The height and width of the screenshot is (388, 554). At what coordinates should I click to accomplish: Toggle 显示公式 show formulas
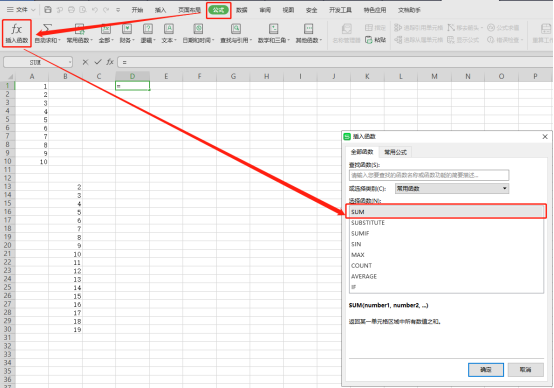pyautogui.click(x=463, y=40)
